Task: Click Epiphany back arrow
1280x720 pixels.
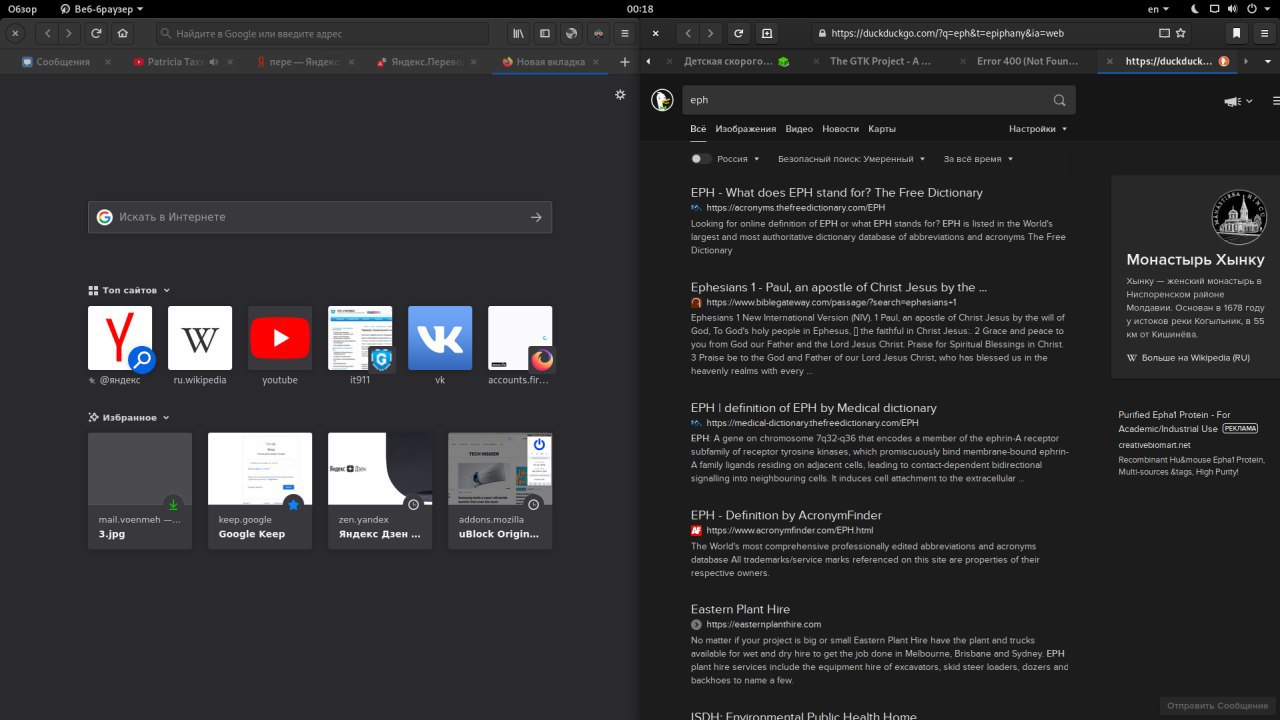Action: point(688,33)
